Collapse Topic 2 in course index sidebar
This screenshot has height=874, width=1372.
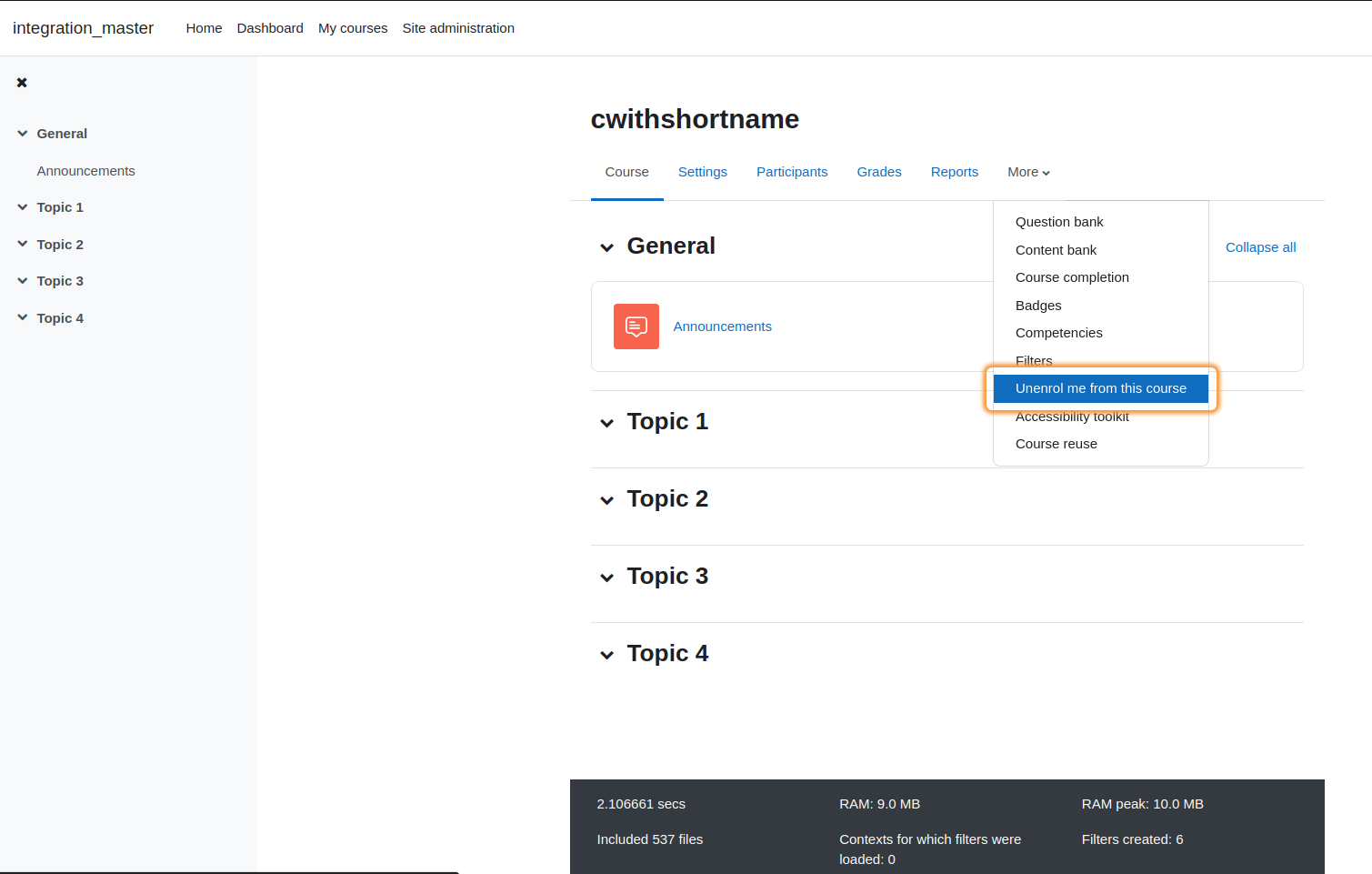click(x=23, y=244)
